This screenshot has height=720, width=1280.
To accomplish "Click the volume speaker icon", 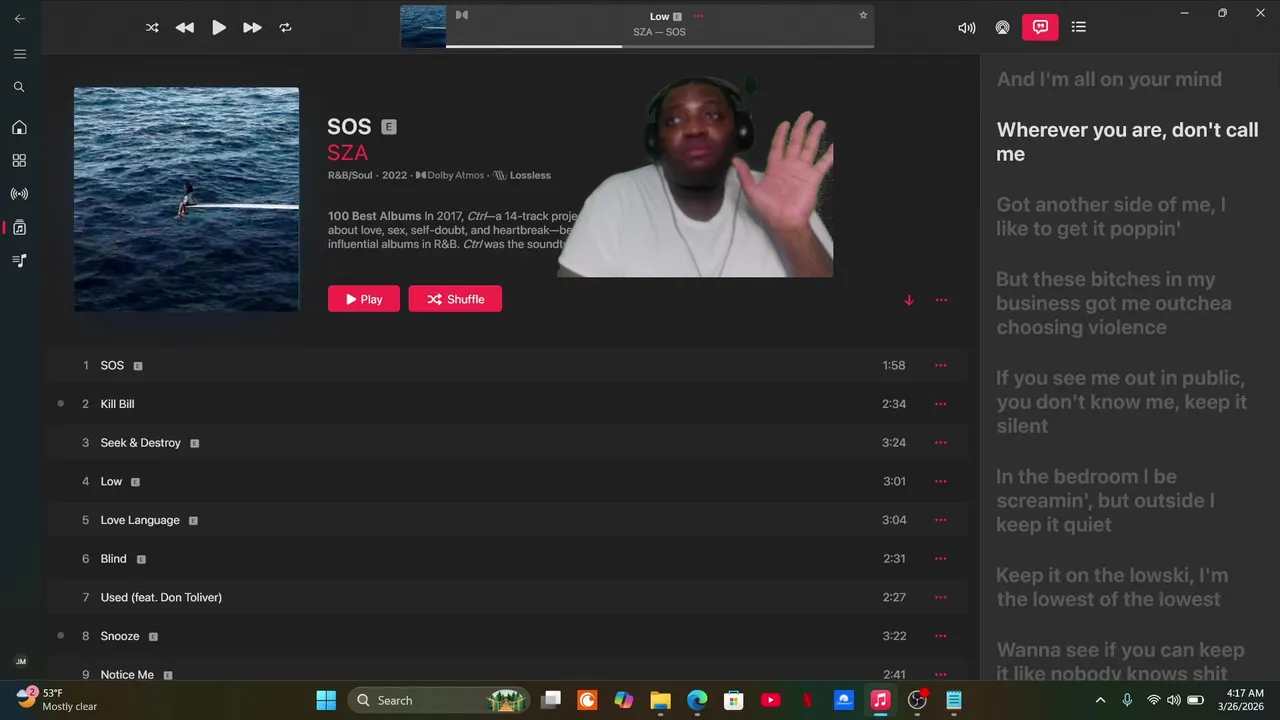I will coord(966,28).
